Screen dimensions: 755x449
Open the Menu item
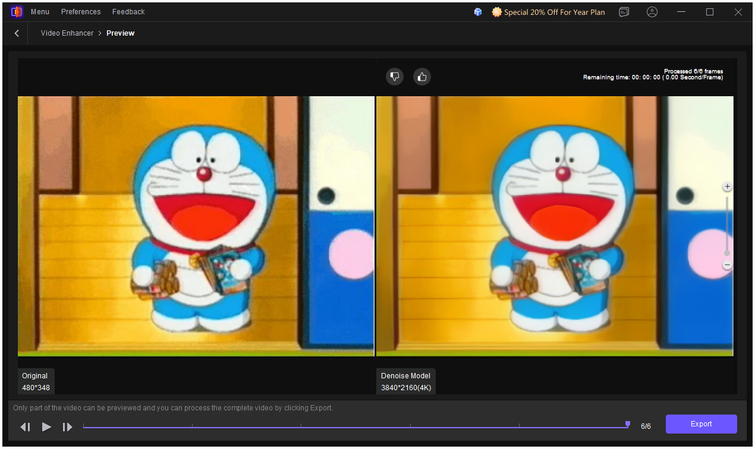pyautogui.click(x=40, y=12)
